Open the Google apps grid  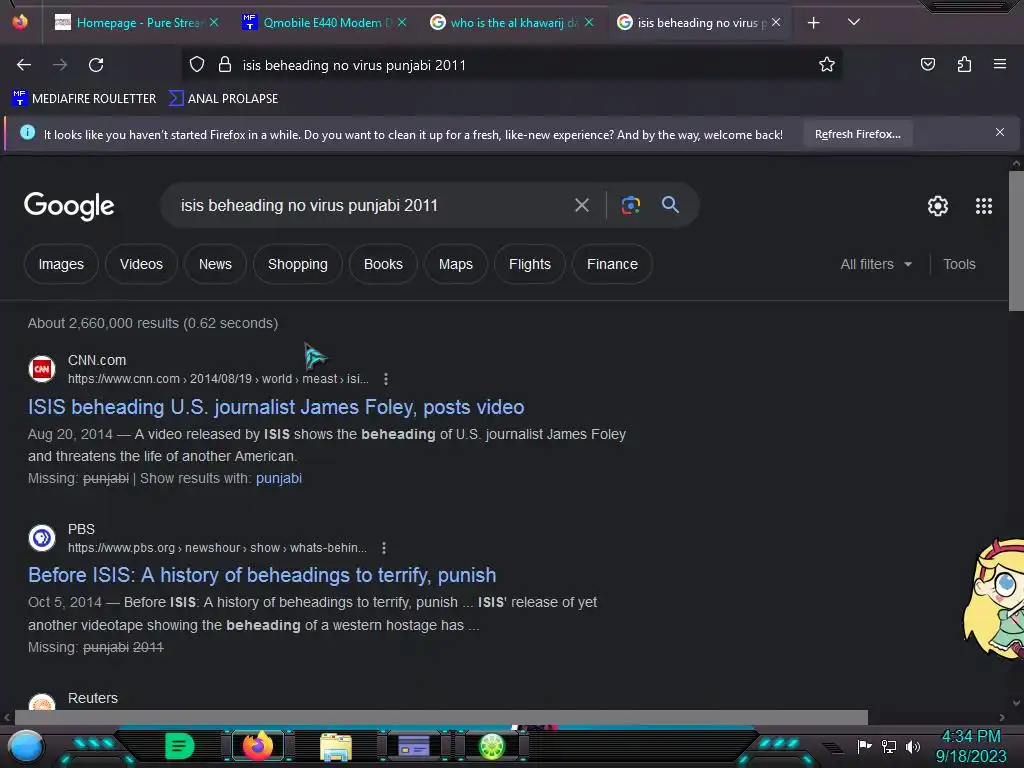coord(984,206)
